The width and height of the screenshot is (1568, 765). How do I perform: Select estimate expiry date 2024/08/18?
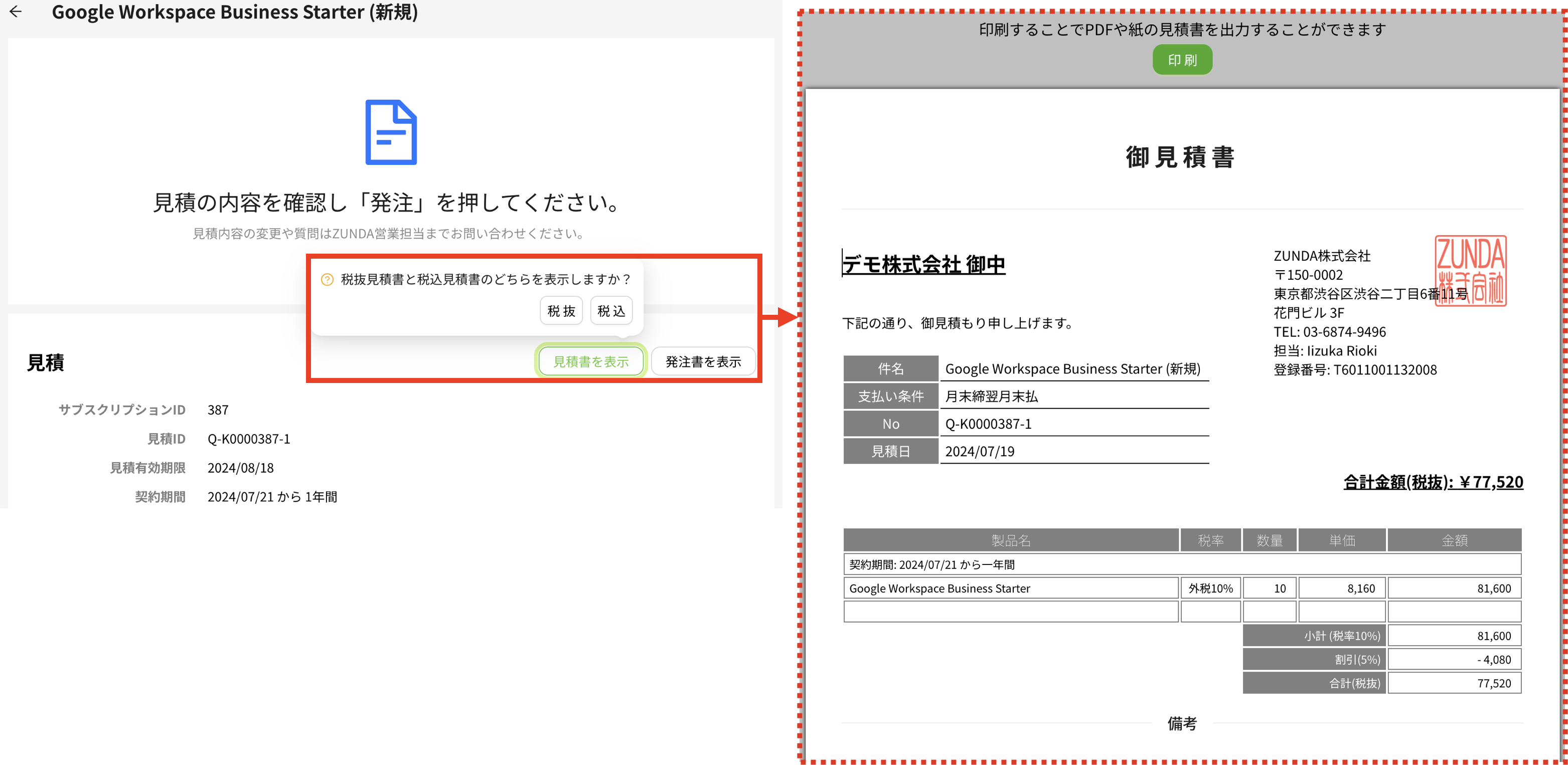(x=240, y=468)
